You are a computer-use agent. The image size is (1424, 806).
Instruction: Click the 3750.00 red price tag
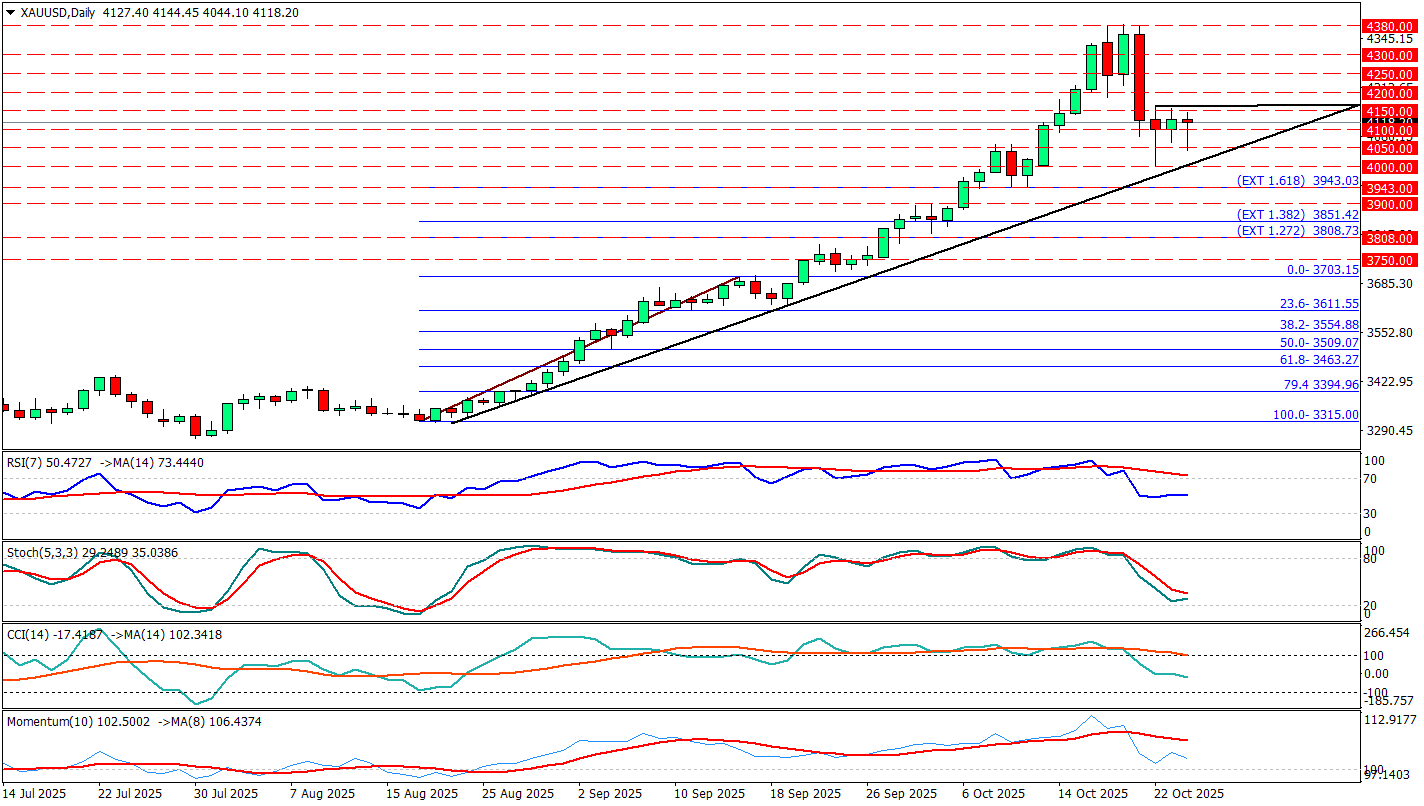[1389, 260]
